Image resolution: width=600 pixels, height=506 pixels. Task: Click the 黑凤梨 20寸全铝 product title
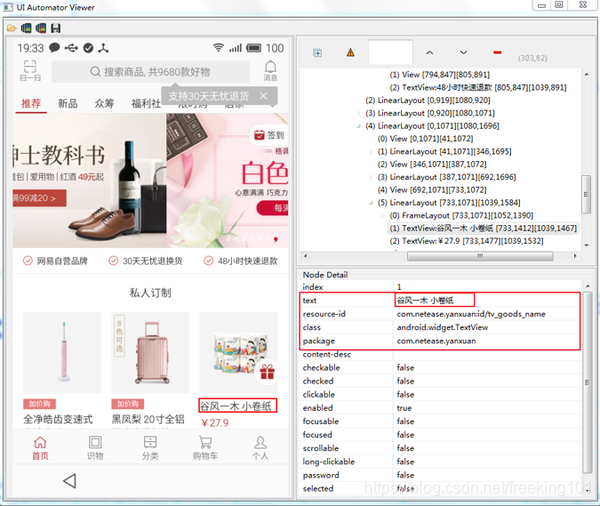click(x=148, y=419)
